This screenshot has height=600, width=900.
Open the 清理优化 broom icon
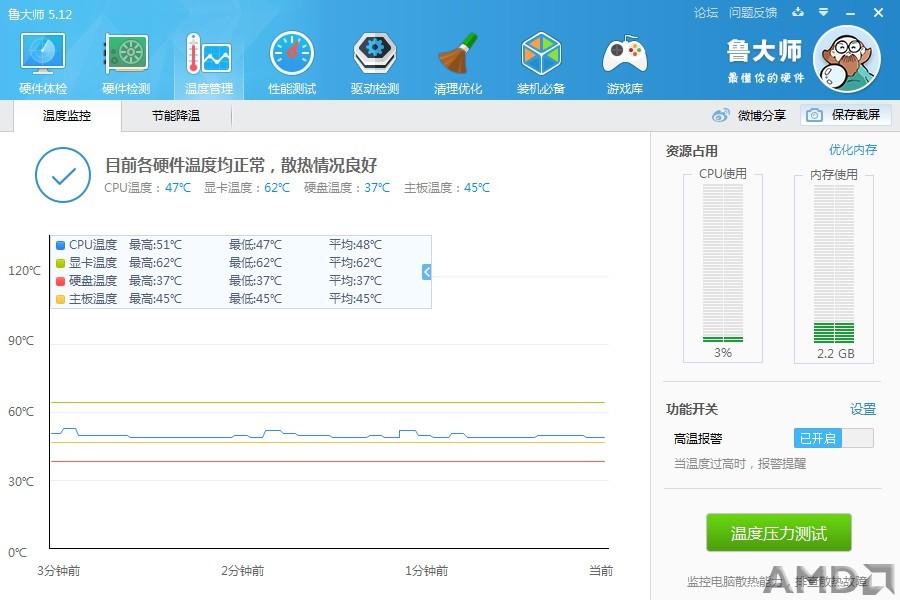click(x=458, y=55)
